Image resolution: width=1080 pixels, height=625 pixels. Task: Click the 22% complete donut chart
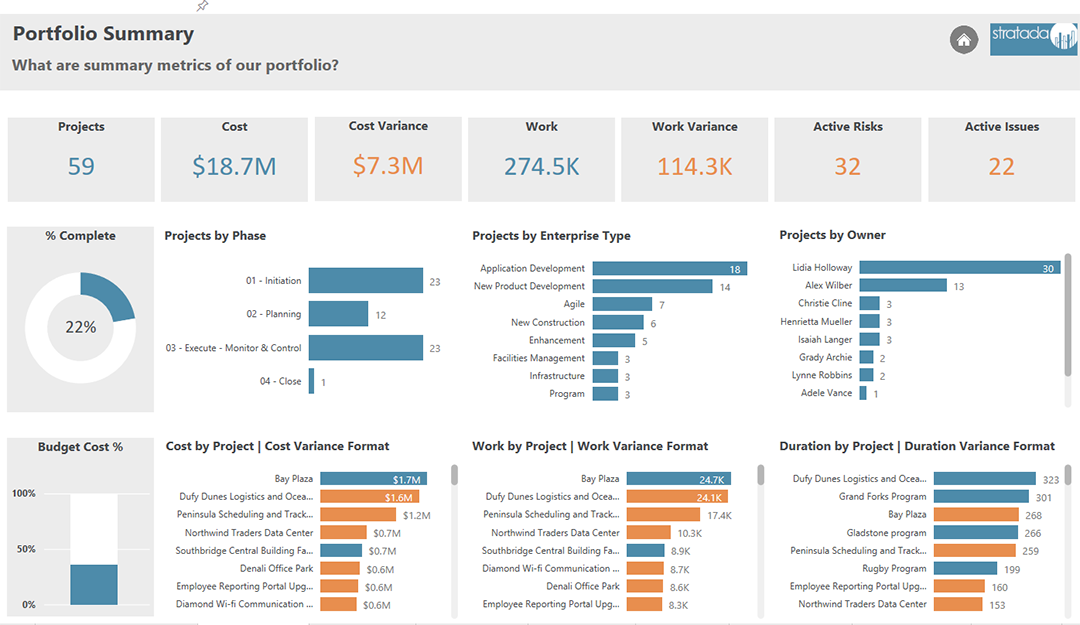pos(81,327)
